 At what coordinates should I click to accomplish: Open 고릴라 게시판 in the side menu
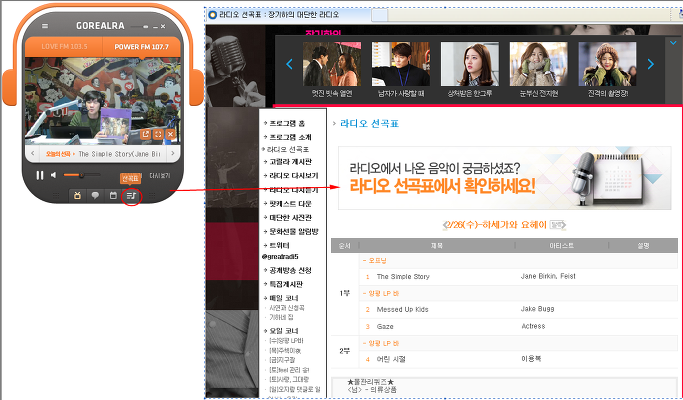(290, 162)
